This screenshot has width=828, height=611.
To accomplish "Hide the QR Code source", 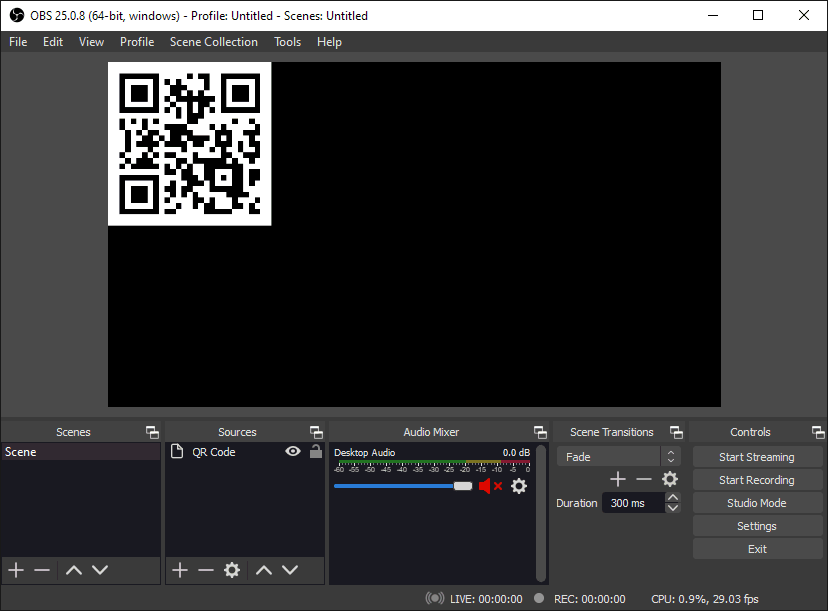I will (x=293, y=452).
